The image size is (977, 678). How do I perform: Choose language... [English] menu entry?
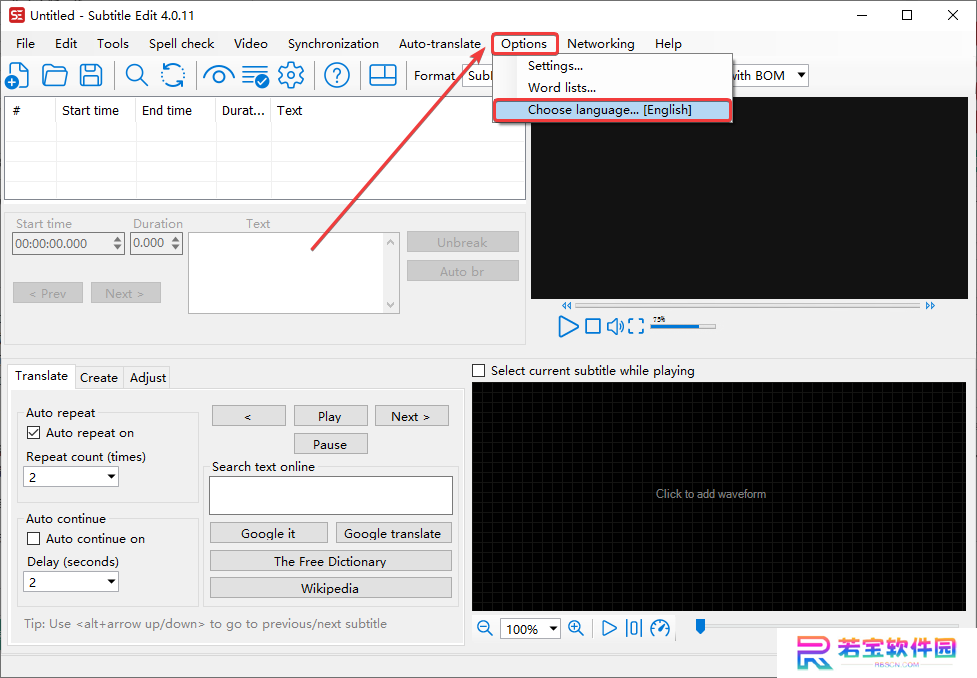click(612, 110)
